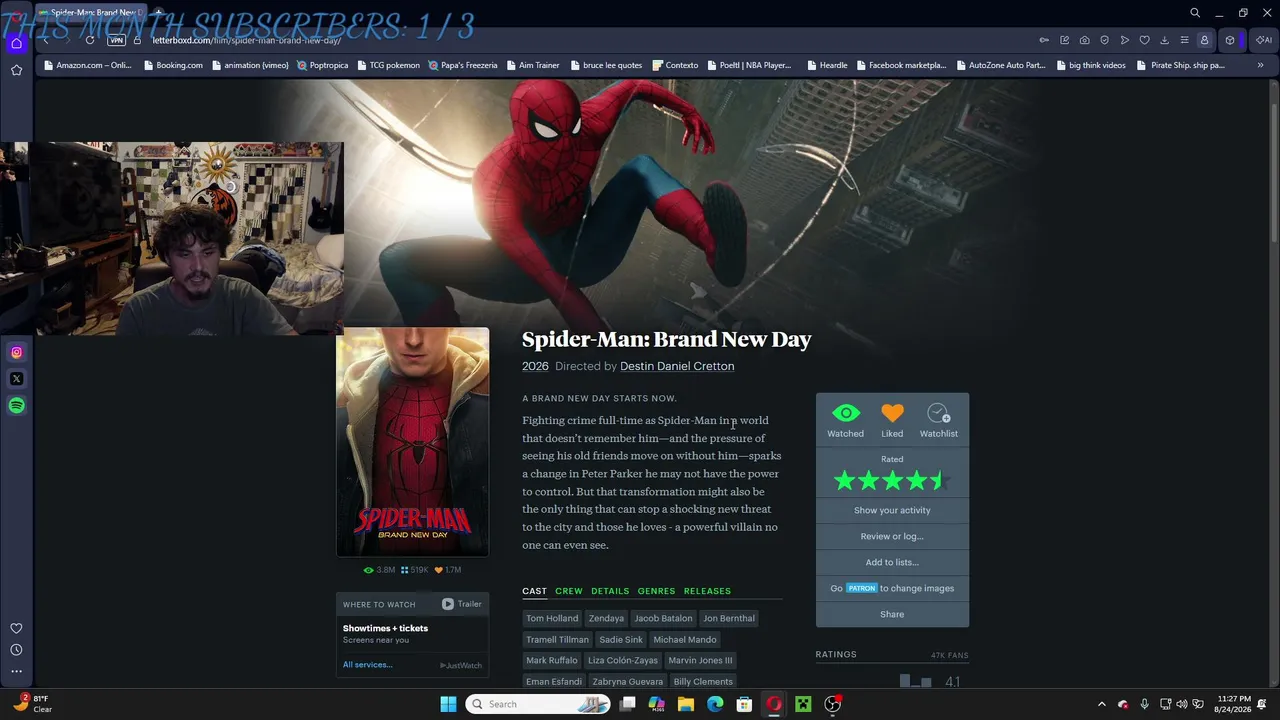Add page to bookmarks with heart icon in address bar
This screenshot has width=1280, height=720.
[1145, 40]
